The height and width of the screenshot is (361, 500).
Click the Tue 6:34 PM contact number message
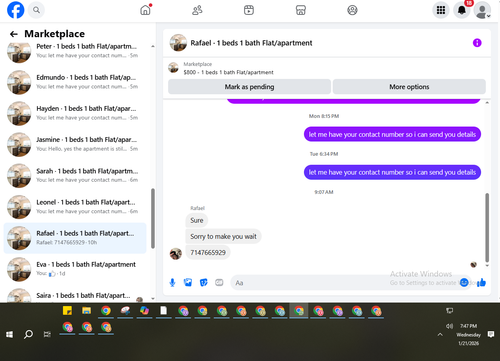(x=392, y=172)
